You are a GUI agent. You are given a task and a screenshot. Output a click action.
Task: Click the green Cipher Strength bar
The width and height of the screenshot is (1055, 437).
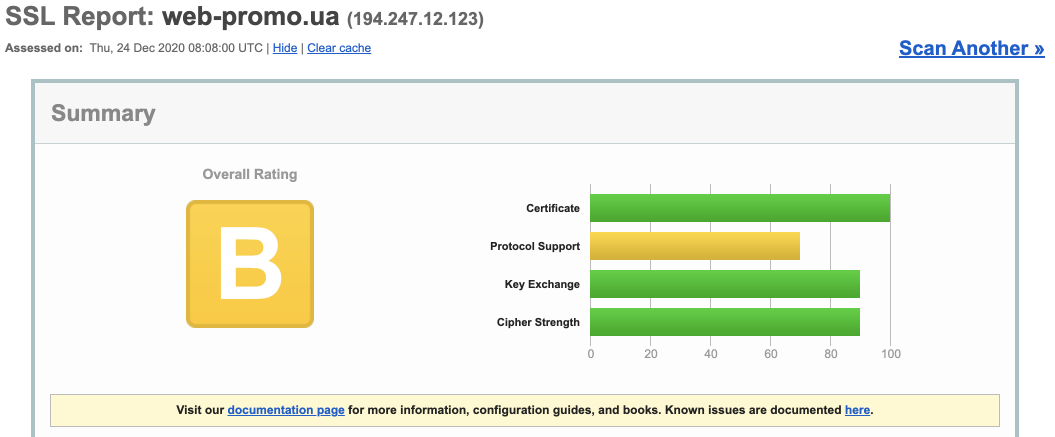(725, 322)
